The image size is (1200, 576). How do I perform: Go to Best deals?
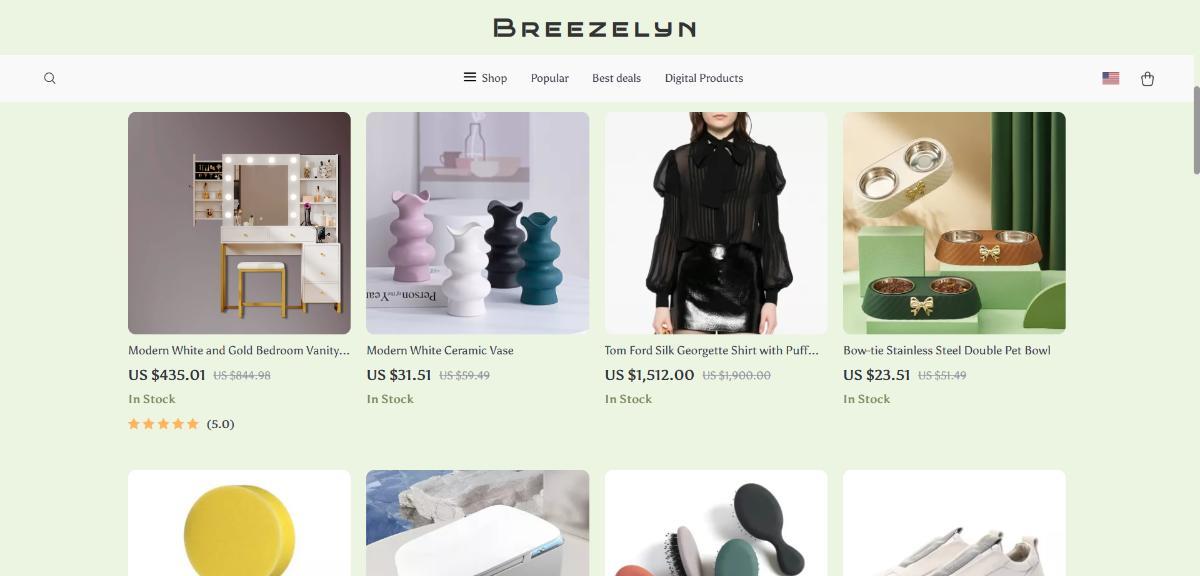616,78
